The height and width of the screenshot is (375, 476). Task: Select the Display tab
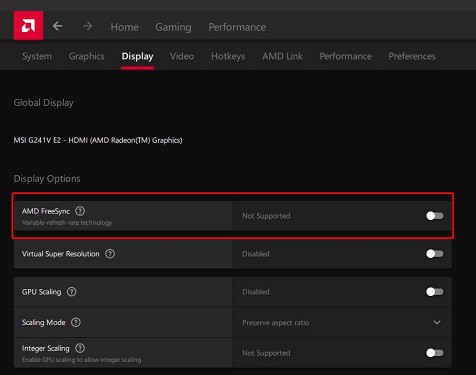pyautogui.click(x=137, y=56)
